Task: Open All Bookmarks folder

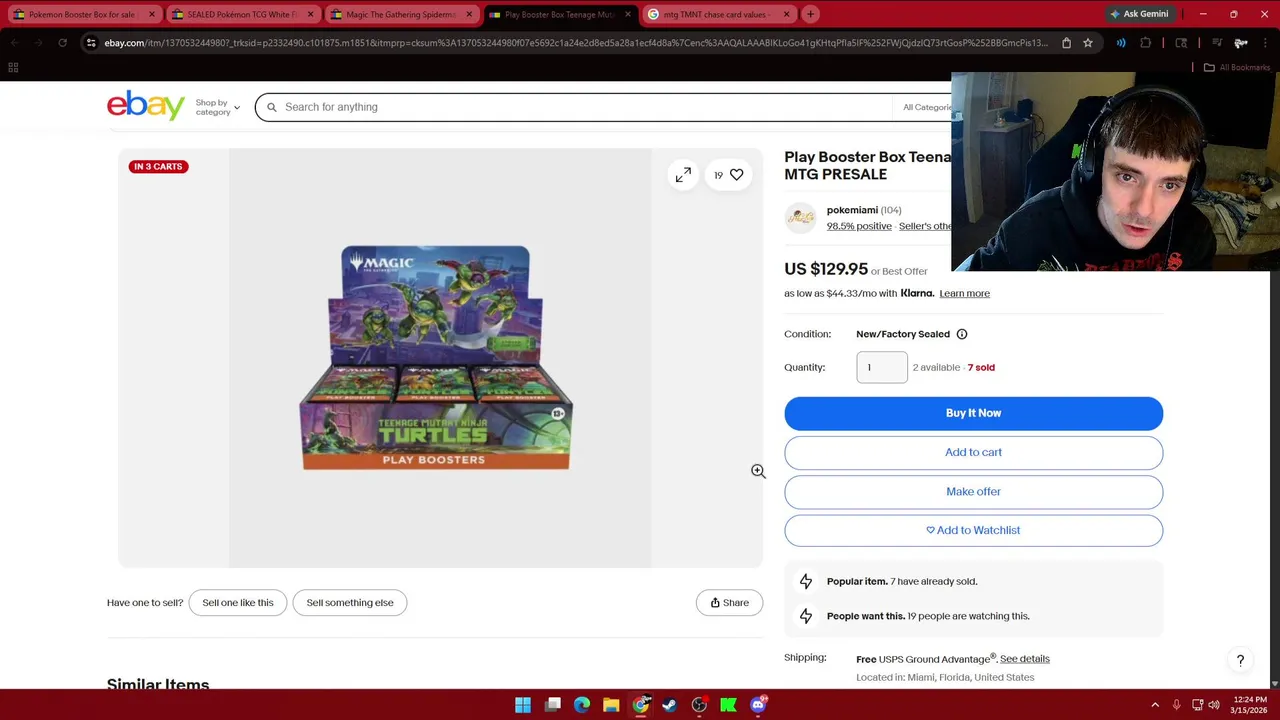Action: [x=1237, y=67]
